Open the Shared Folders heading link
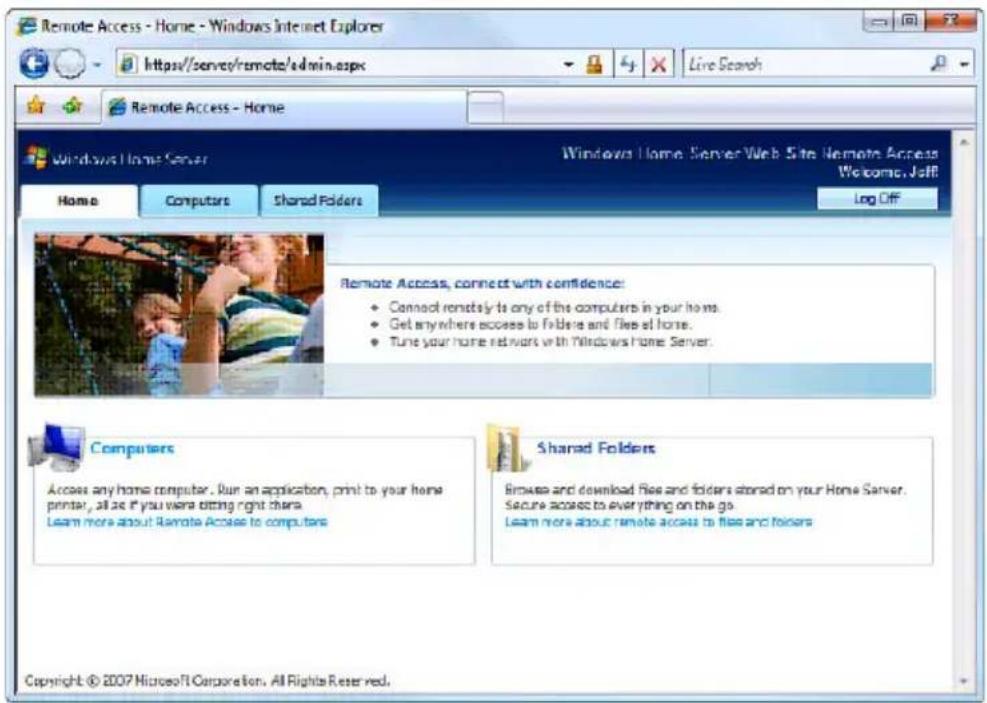Screen dimensions: 987x703 pos(595,448)
